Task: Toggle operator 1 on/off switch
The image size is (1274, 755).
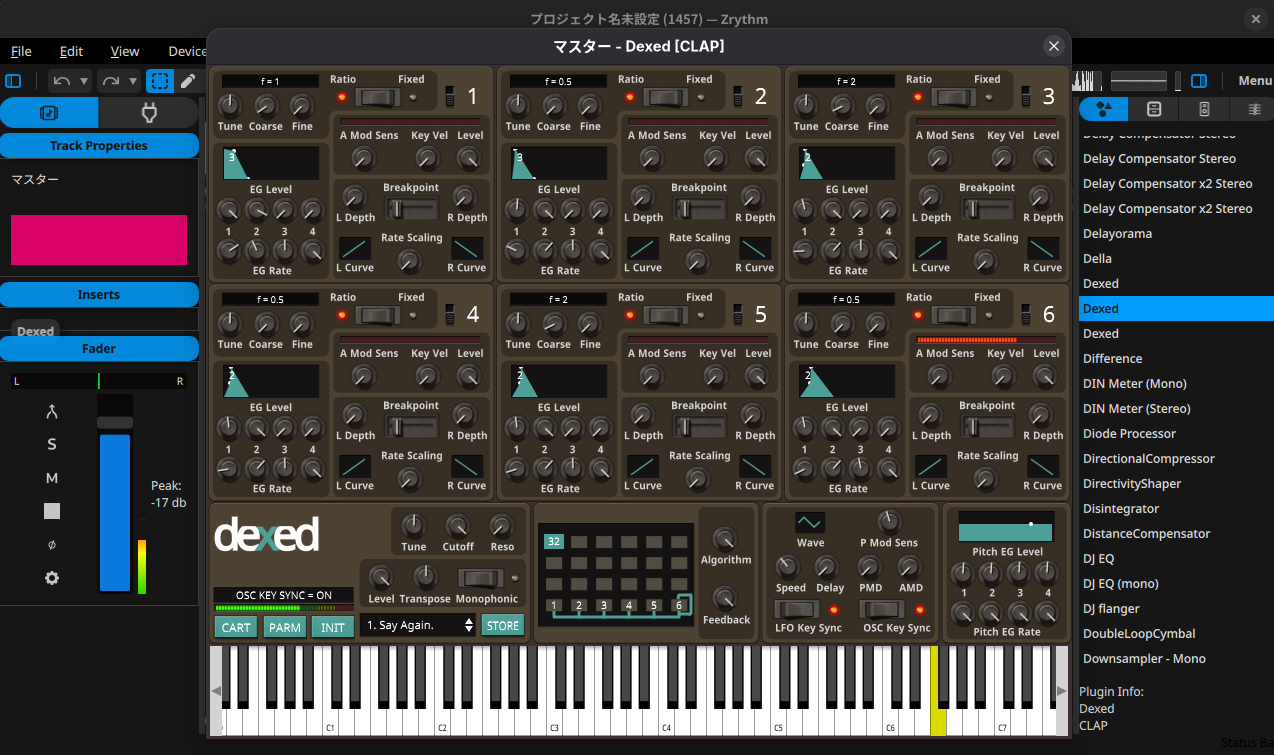Action: coord(451,96)
